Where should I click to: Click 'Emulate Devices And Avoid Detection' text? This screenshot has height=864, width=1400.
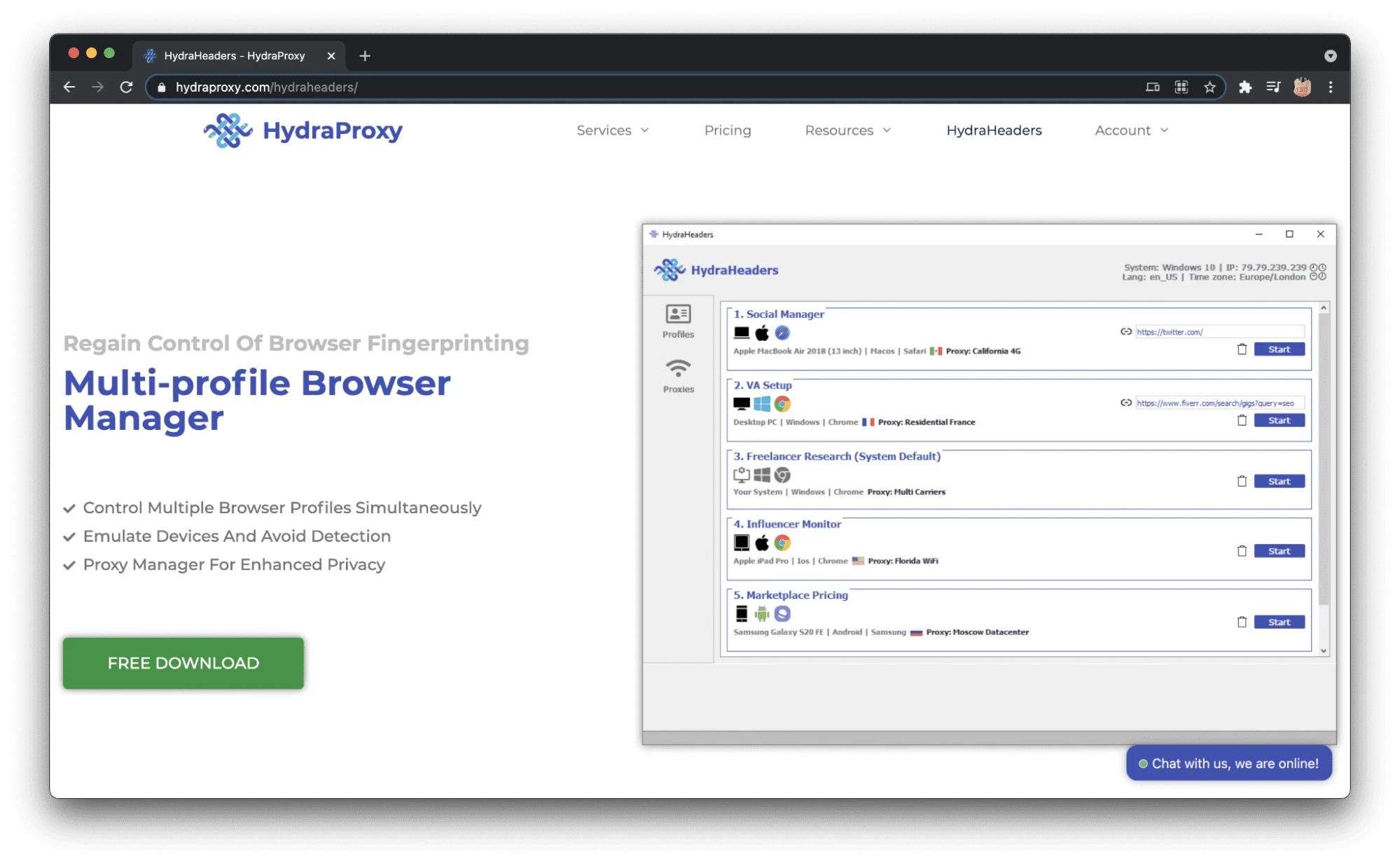click(237, 536)
